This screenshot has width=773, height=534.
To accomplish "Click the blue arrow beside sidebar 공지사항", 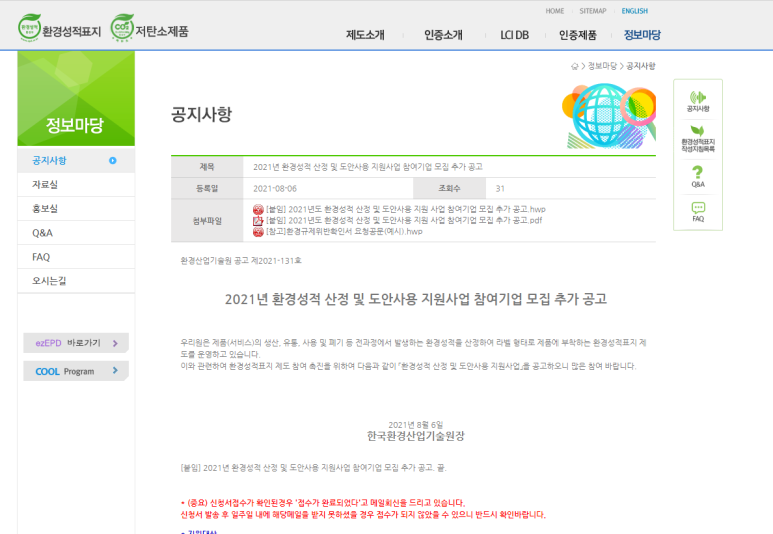I will (x=113, y=160).
